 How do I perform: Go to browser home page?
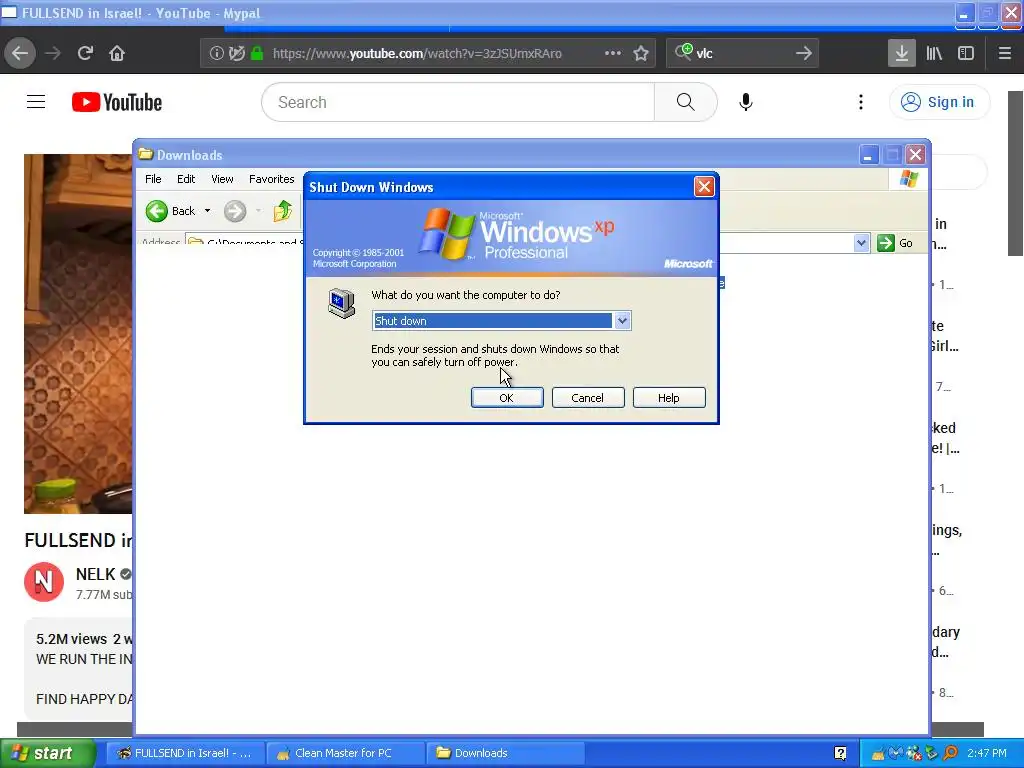(117, 53)
